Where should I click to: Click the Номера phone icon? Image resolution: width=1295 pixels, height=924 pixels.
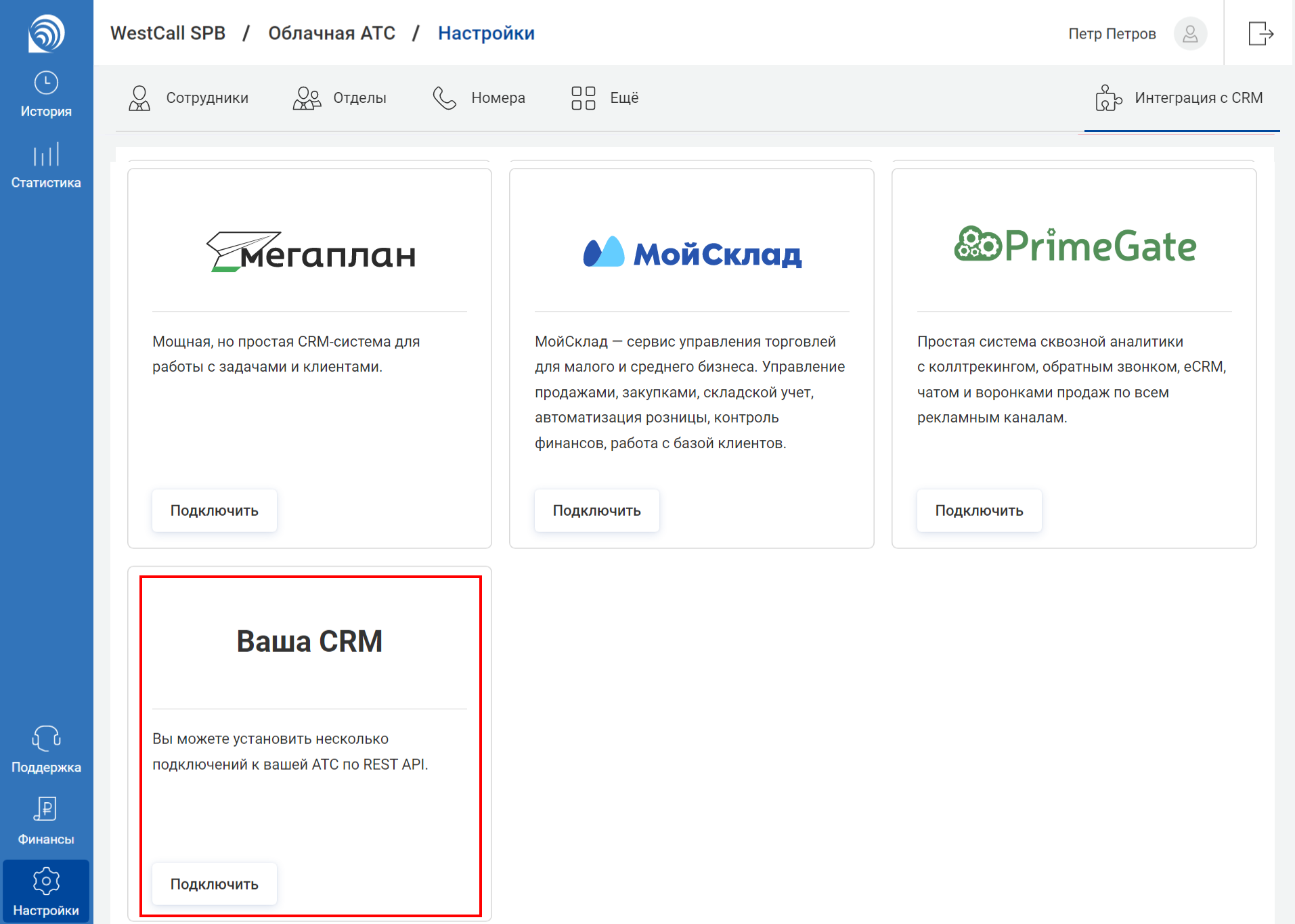445,98
